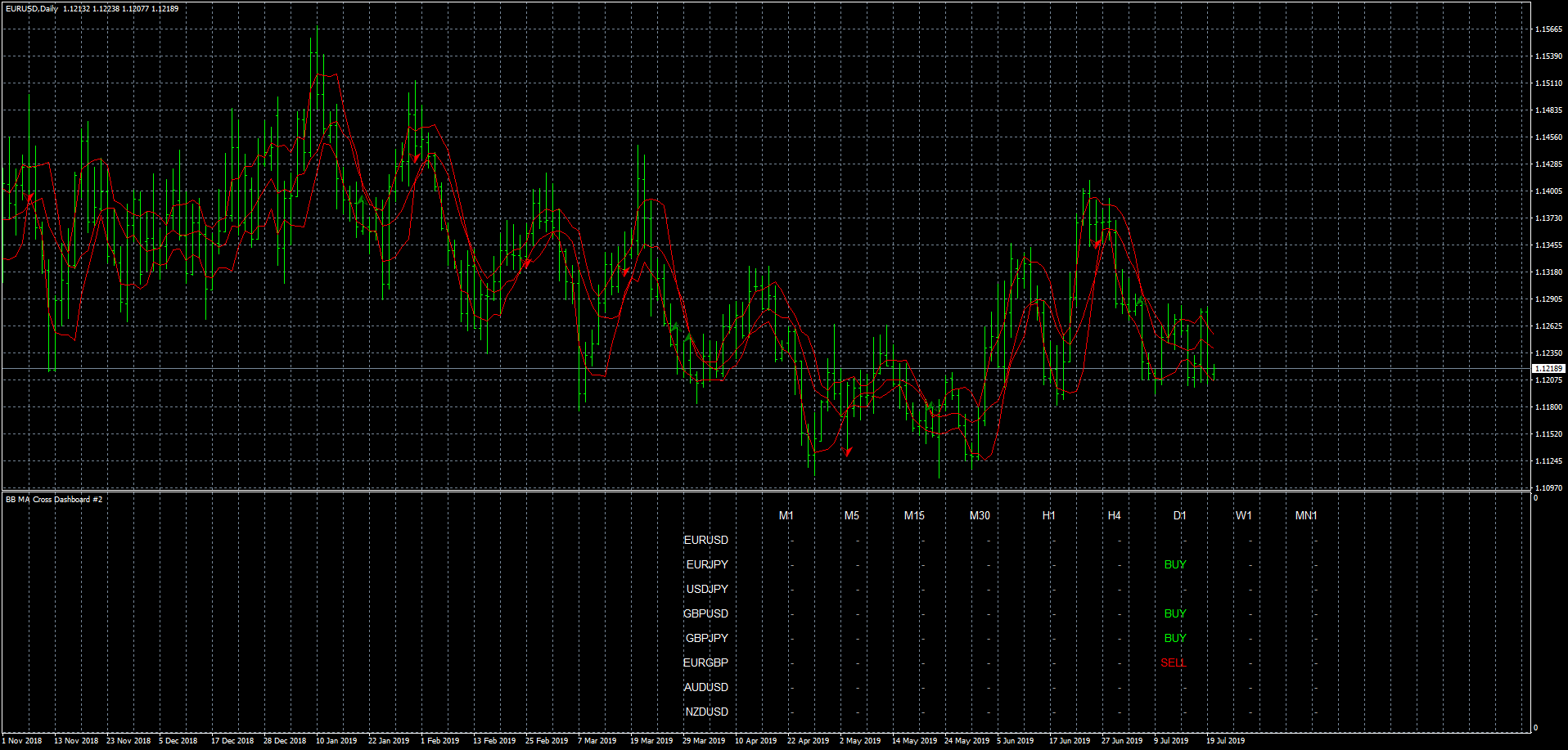Choose the GBPJPY symbol in the dashboard
The width and height of the screenshot is (1568, 750).
click(x=707, y=638)
